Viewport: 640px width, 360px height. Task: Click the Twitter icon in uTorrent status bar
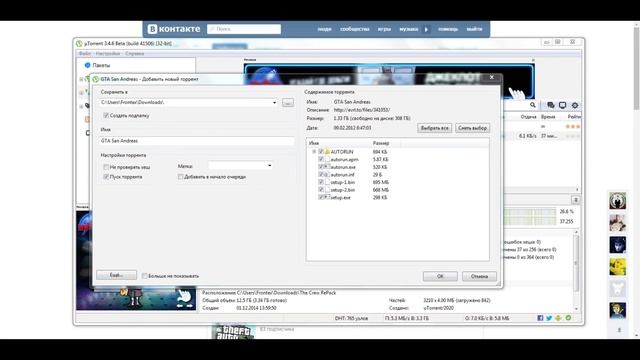[549, 318]
